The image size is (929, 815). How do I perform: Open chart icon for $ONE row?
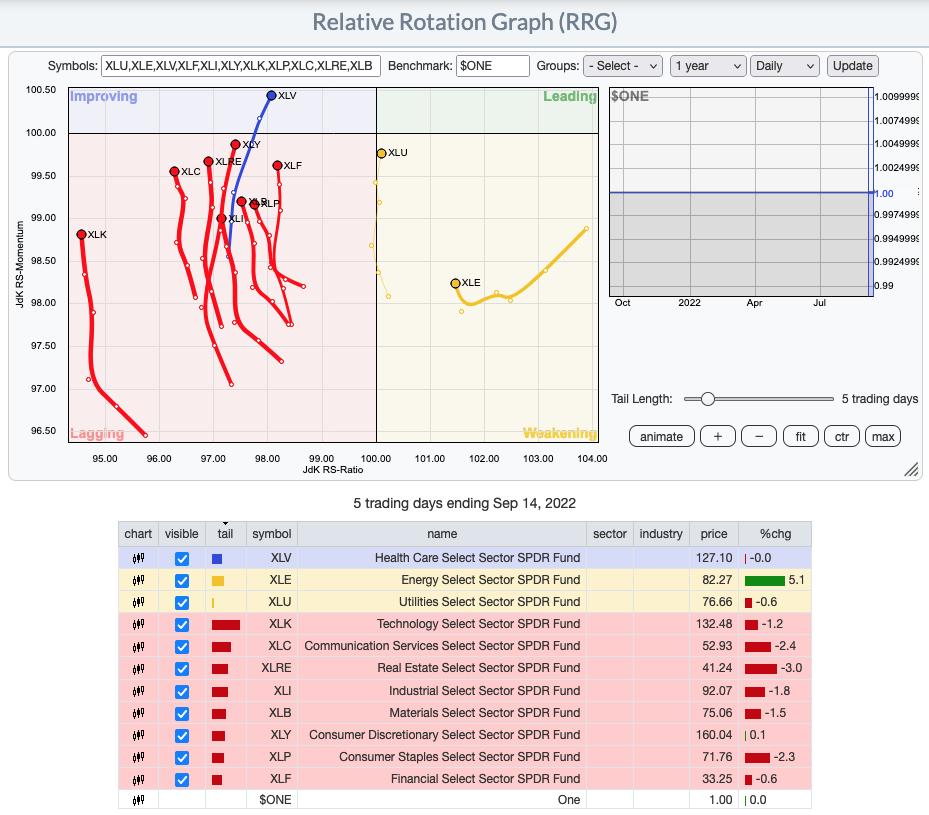pos(138,800)
